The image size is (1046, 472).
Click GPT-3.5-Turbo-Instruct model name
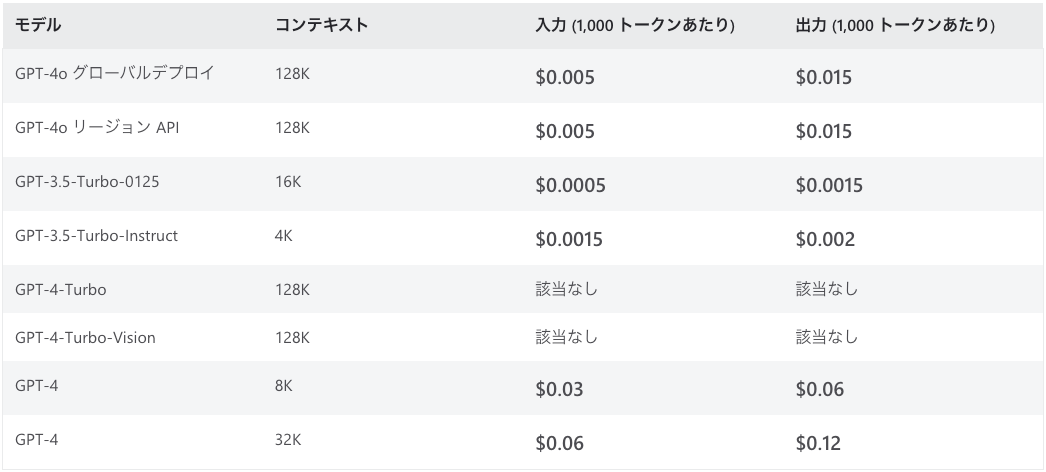pos(97,235)
